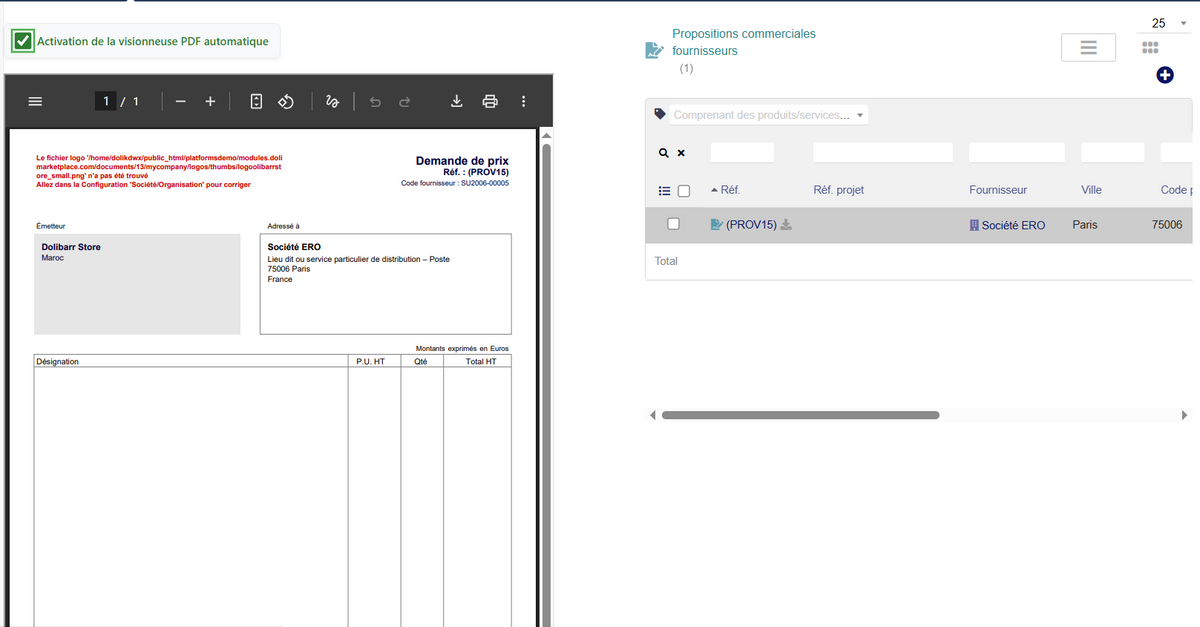
Task: Click the company icon beside Société ERO
Action: (974, 225)
